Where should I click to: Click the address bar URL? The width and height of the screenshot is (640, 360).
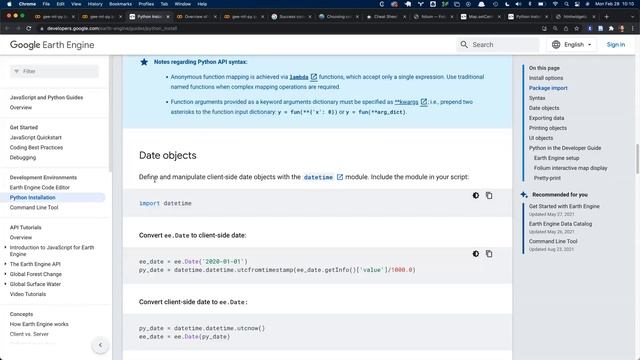tap(111, 29)
